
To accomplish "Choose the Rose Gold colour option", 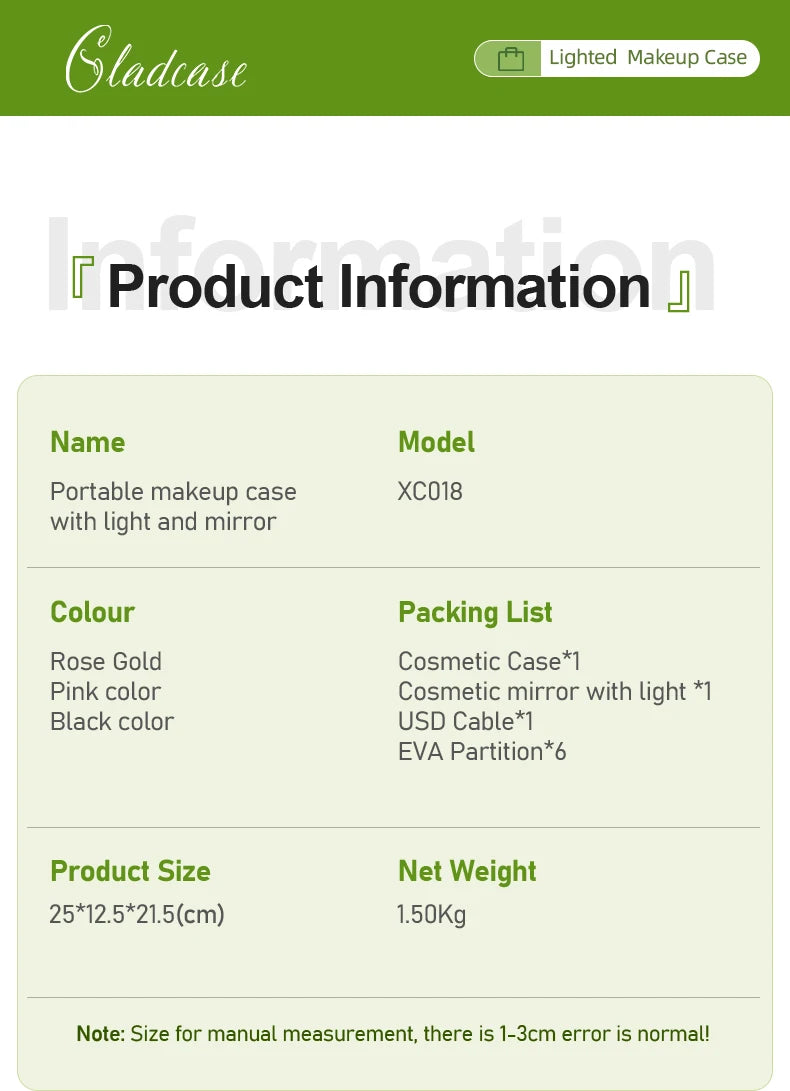I will point(106,662).
